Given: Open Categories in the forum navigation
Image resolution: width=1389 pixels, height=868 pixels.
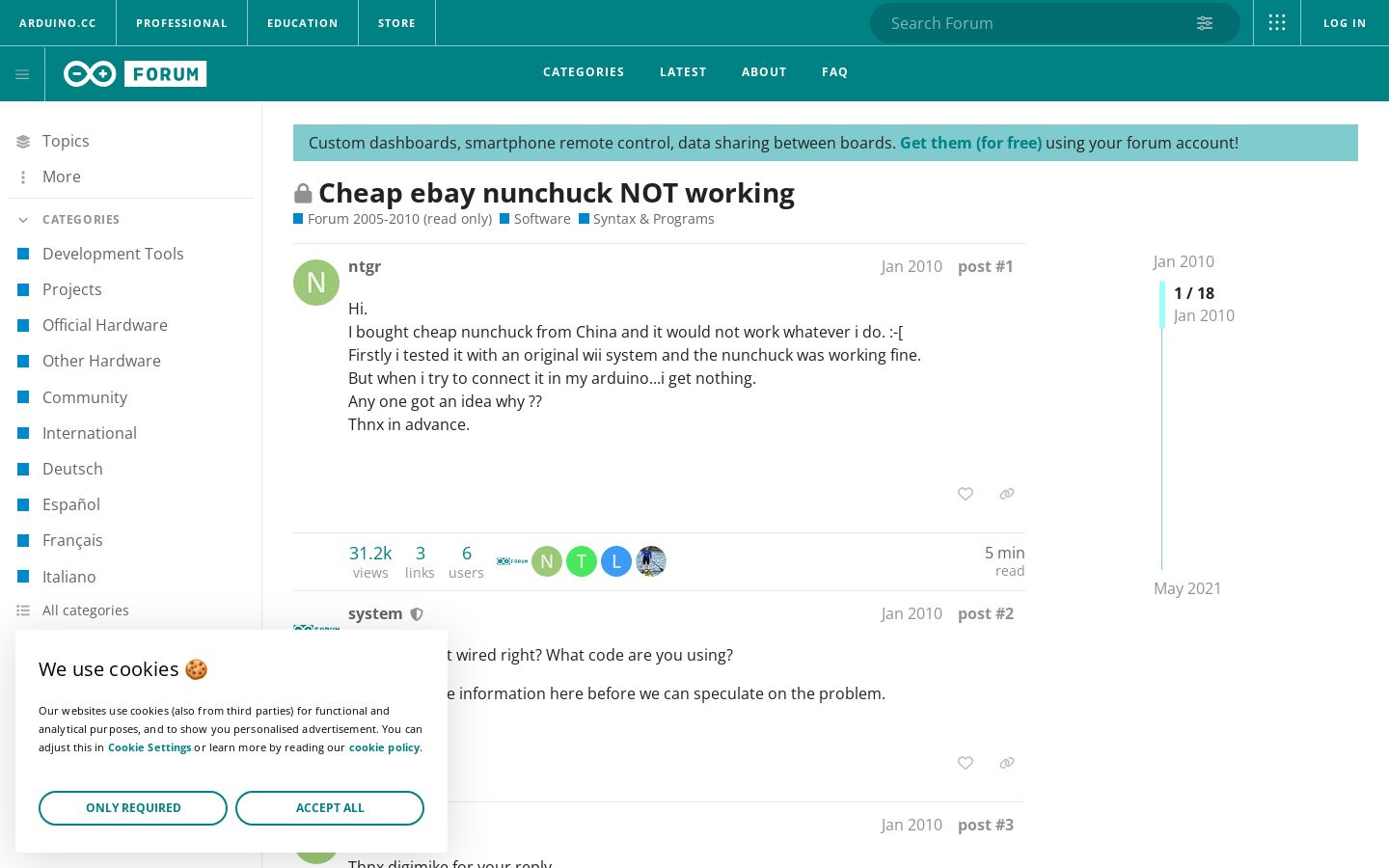Looking at the screenshot, I should 584,72.
